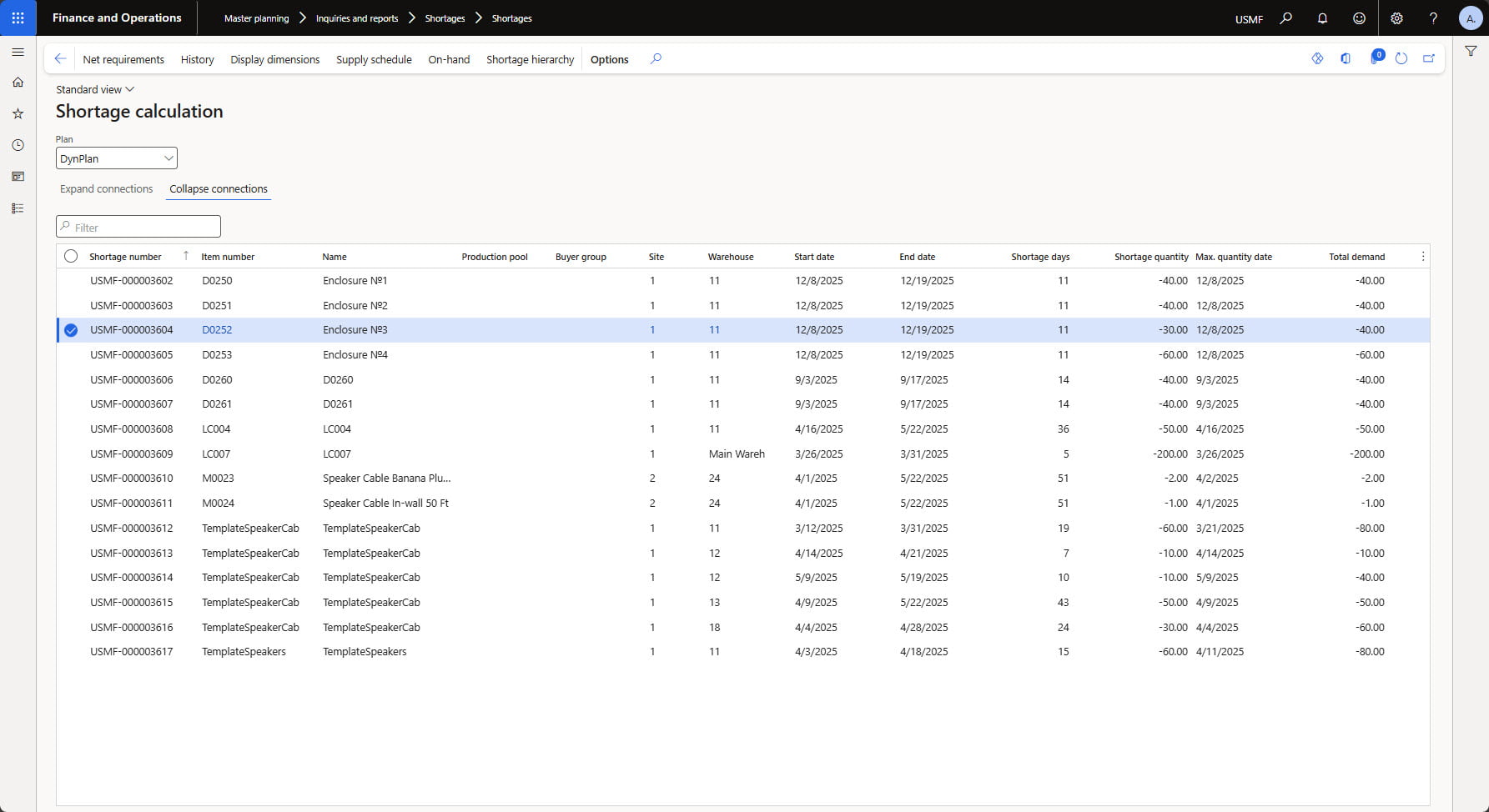The width and height of the screenshot is (1489, 812).
Task: Open the Supply schedule menu item
Action: tap(374, 59)
